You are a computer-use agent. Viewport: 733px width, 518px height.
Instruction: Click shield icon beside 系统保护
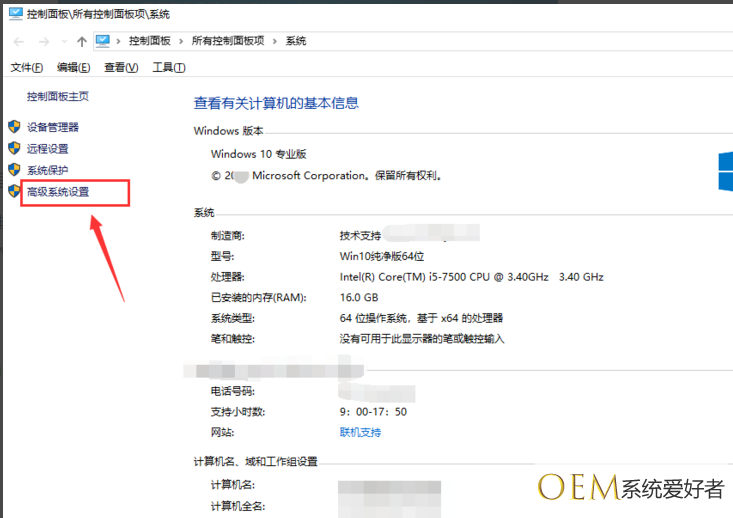(x=14, y=170)
